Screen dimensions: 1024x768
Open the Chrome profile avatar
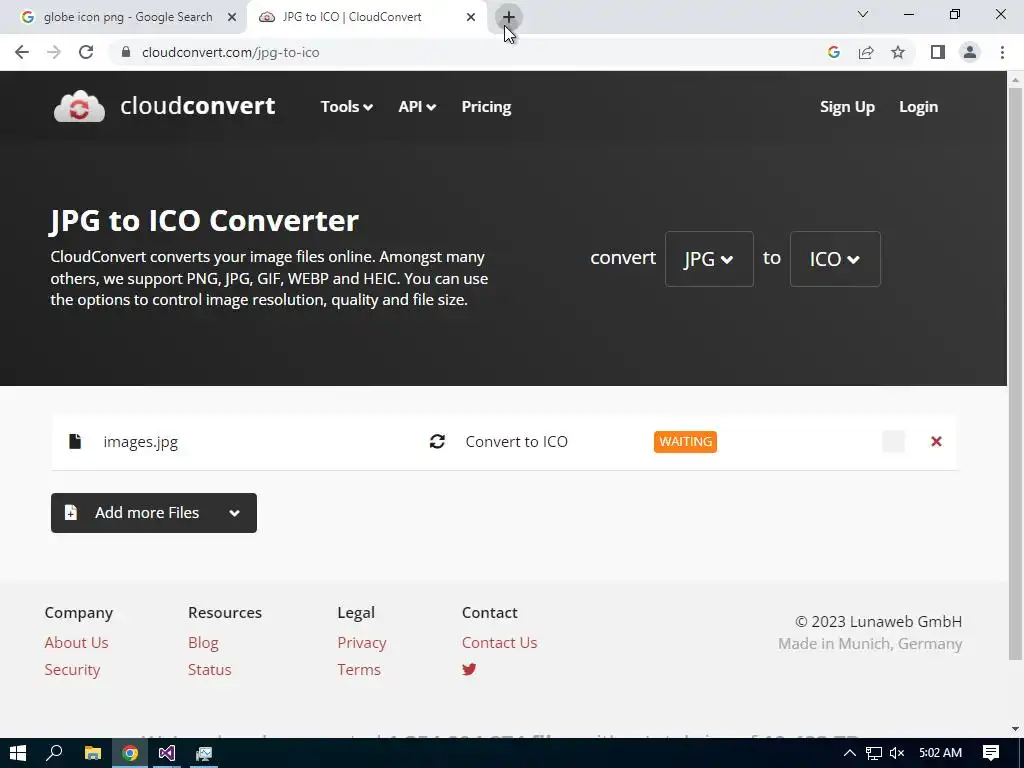coord(970,52)
